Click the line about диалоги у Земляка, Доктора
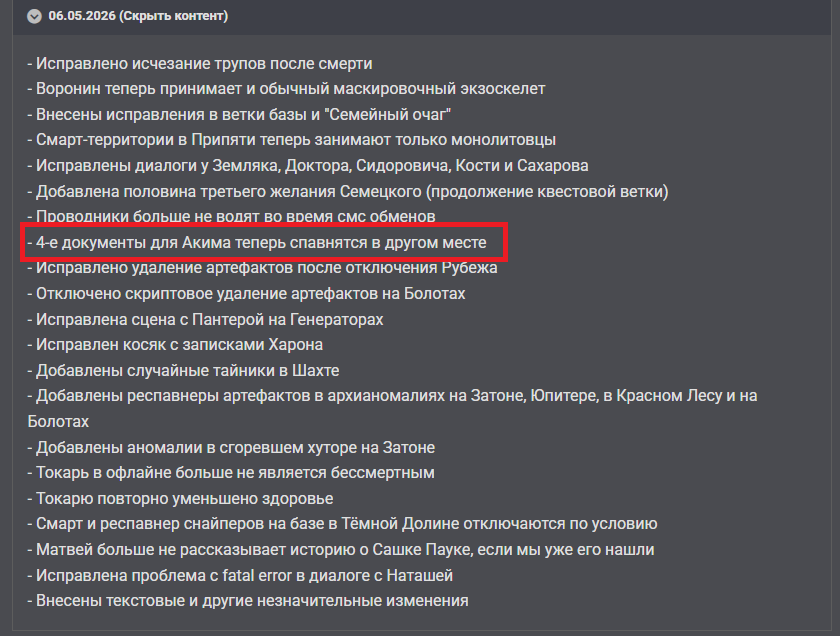This screenshot has height=636, width=840. (x=308, y=166)
